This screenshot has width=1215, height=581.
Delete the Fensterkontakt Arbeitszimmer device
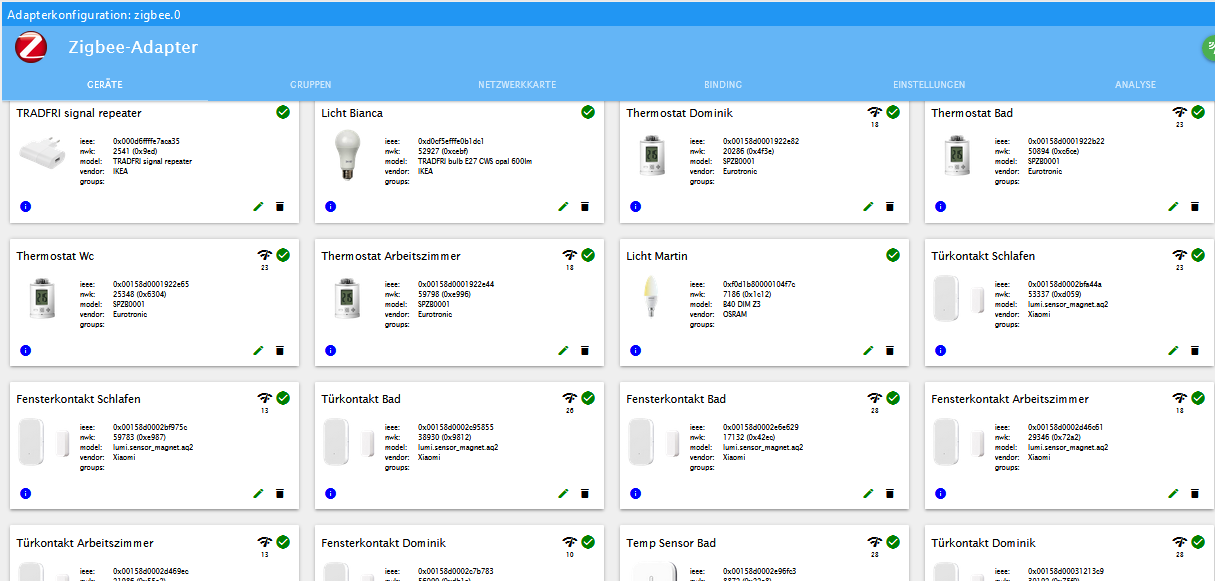click(x=1195, y=493)
